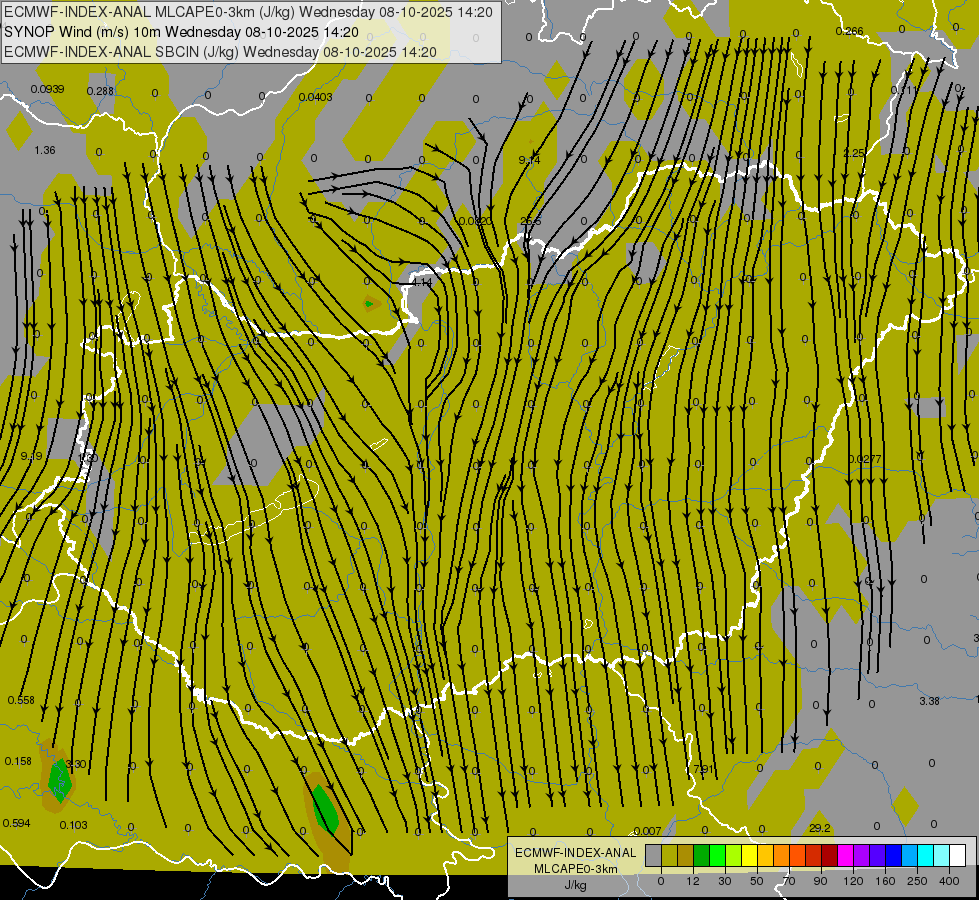Pick the magenta legend swatch near 120

pos(845,855)
